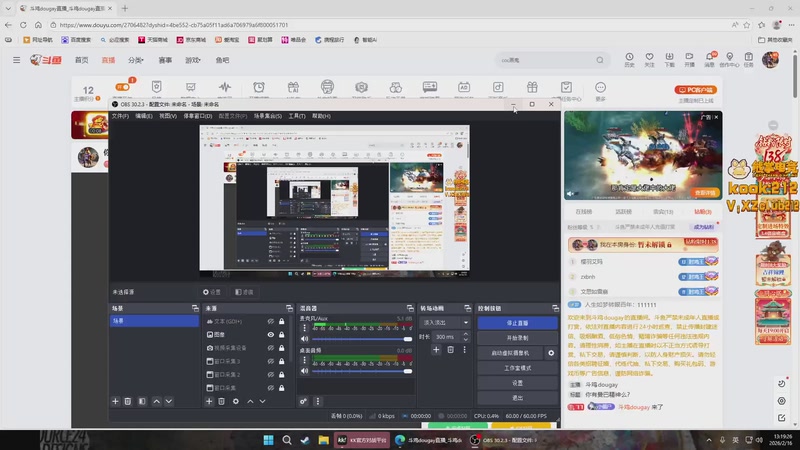Screen dimensions: 800x450
Task: Open OBS 设置 button in controls
Action: (517, 383)
